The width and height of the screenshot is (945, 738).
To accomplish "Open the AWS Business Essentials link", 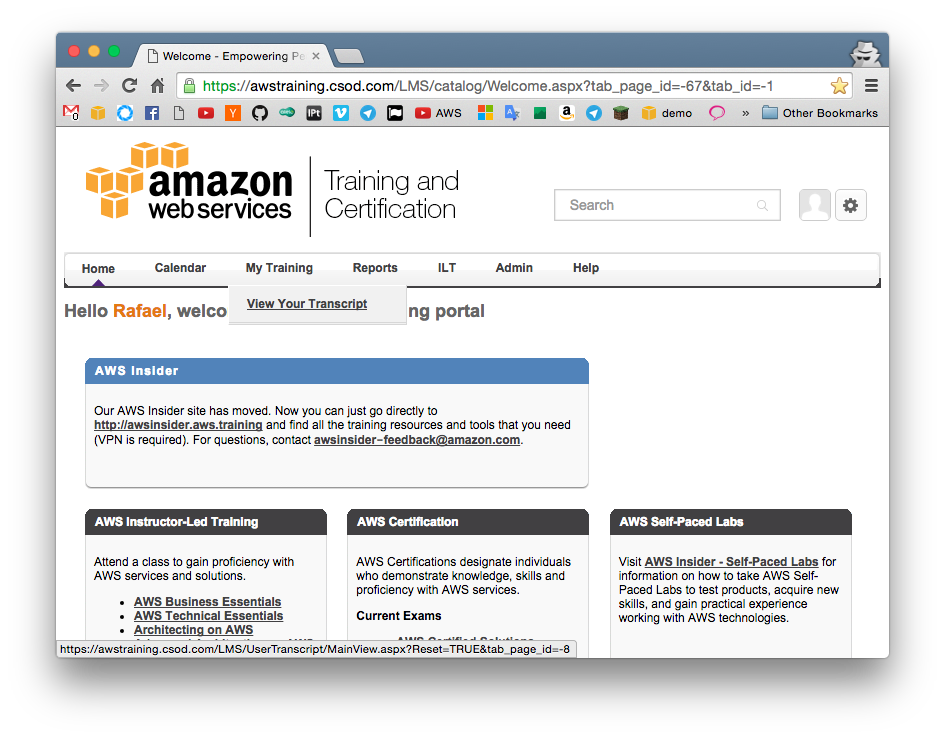I will (207, 602).
